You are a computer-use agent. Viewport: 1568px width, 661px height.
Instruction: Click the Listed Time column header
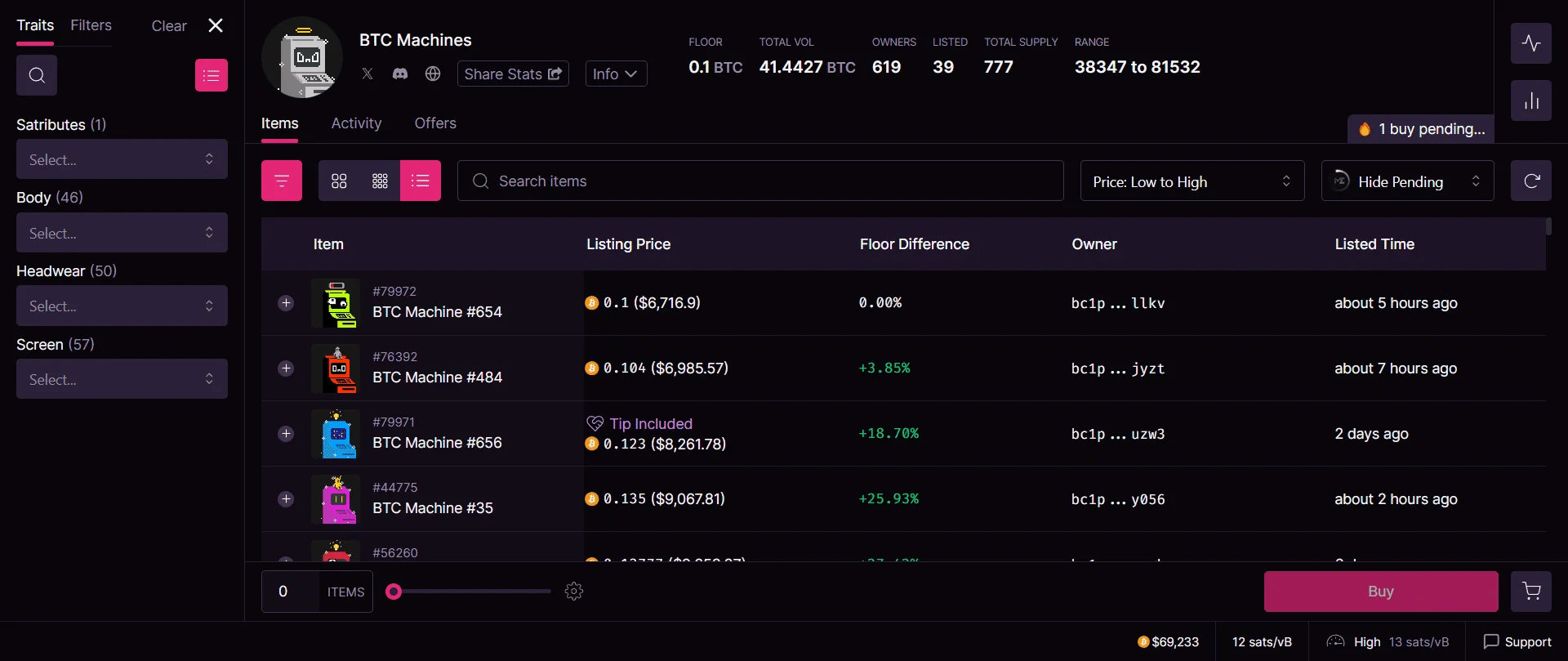pos(1374,244)
